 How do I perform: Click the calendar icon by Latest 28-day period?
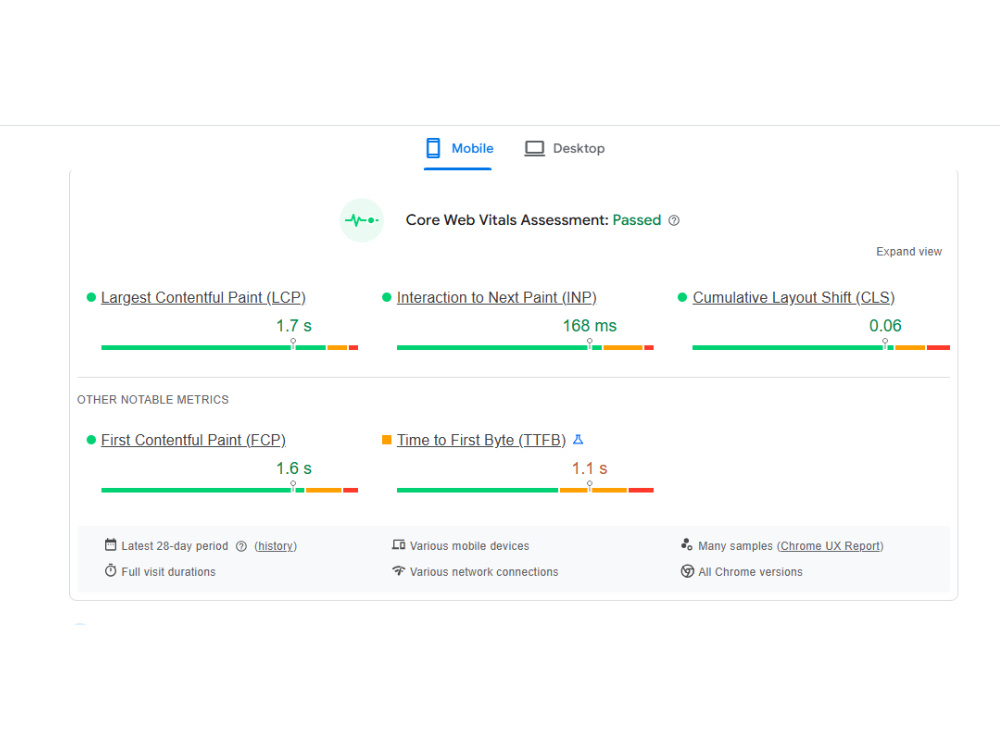pos(110,545)
